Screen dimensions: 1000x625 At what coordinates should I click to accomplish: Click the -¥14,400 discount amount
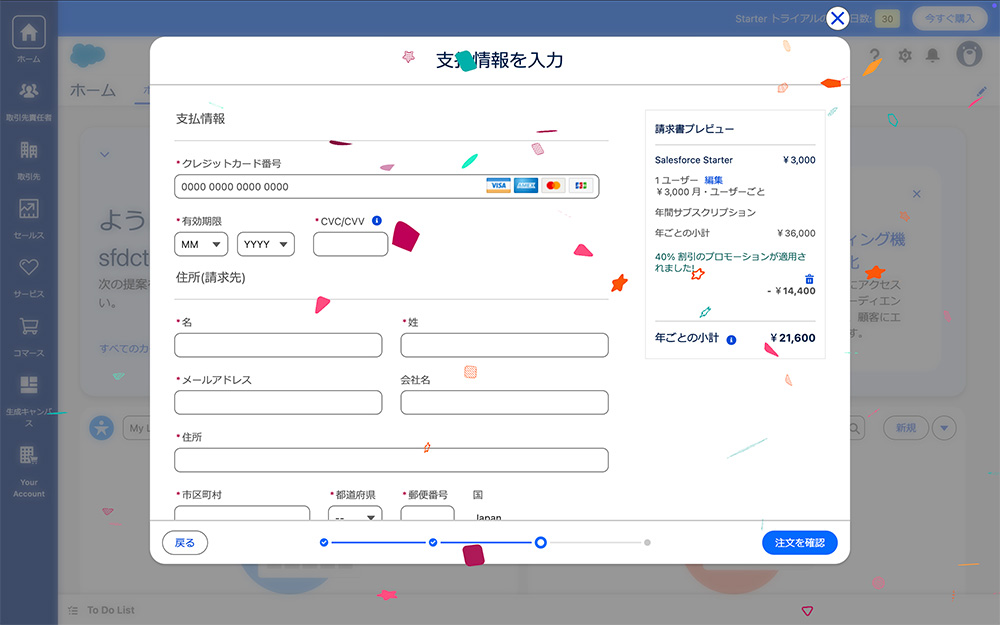[791, 291]
